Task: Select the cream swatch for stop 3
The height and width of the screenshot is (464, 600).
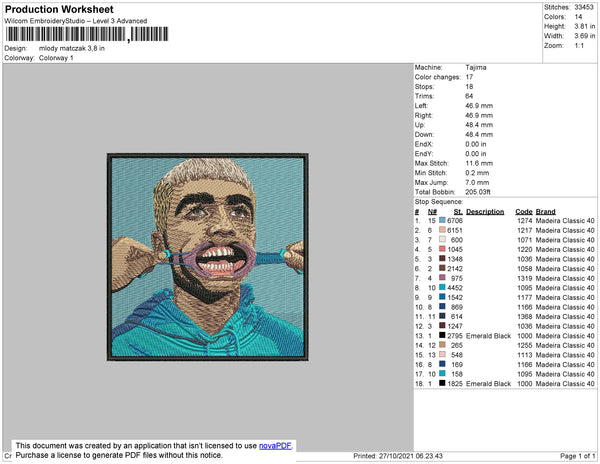Action: coord(442,239)
